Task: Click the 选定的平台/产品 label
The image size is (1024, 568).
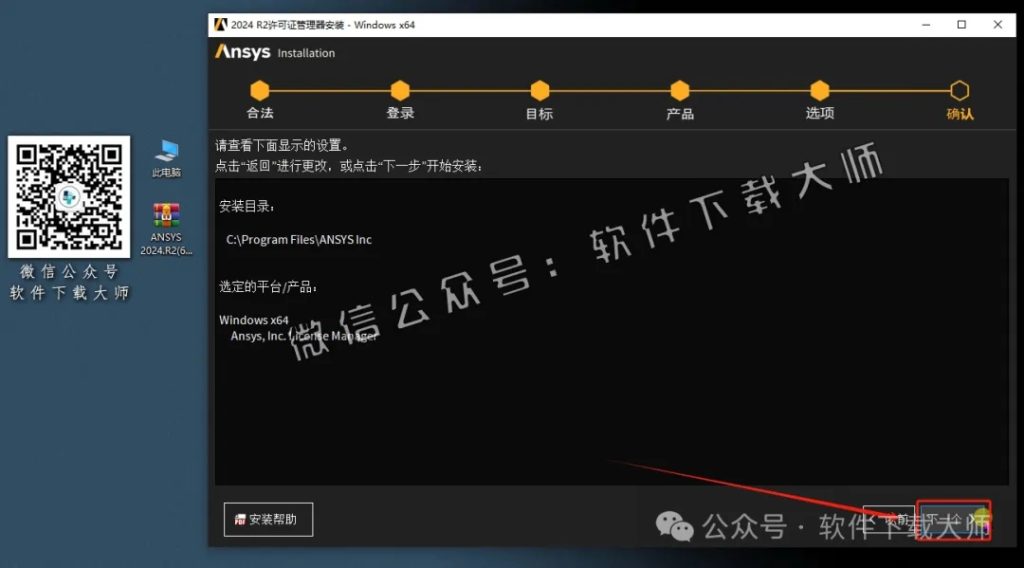Action: [x=268, y=287]
